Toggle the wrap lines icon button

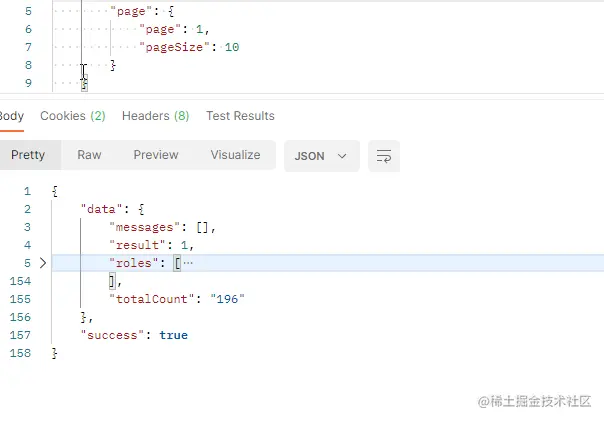pos(384,156)
